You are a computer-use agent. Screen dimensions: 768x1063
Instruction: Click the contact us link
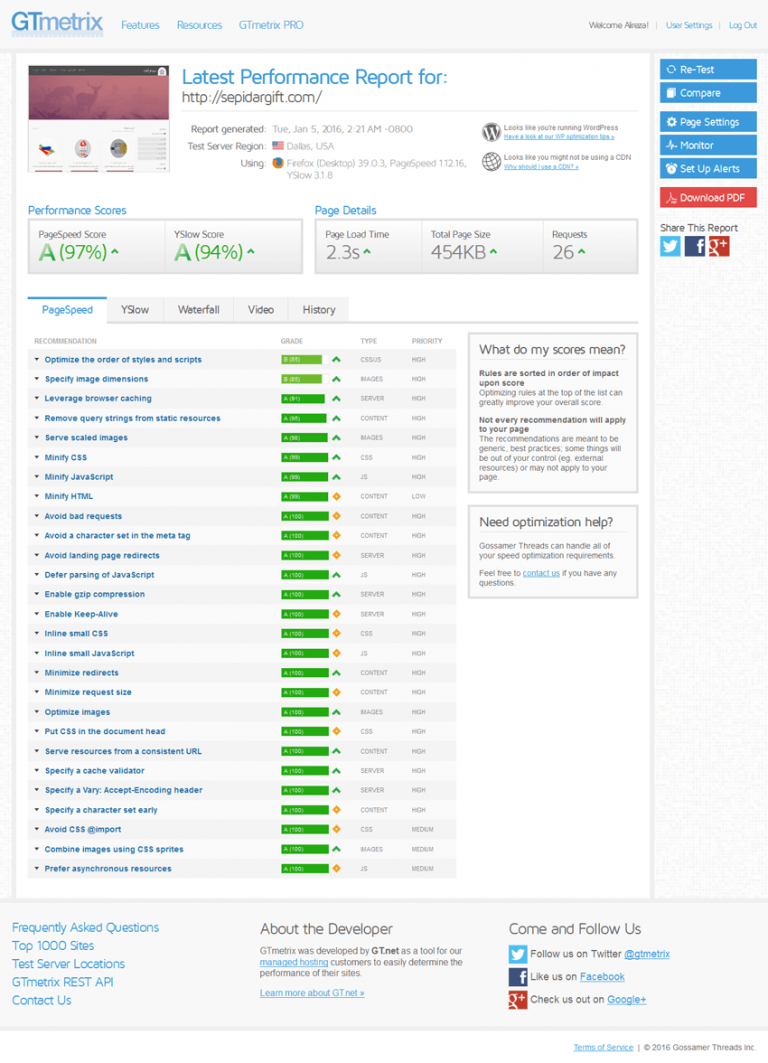click(x=541, y=574)
